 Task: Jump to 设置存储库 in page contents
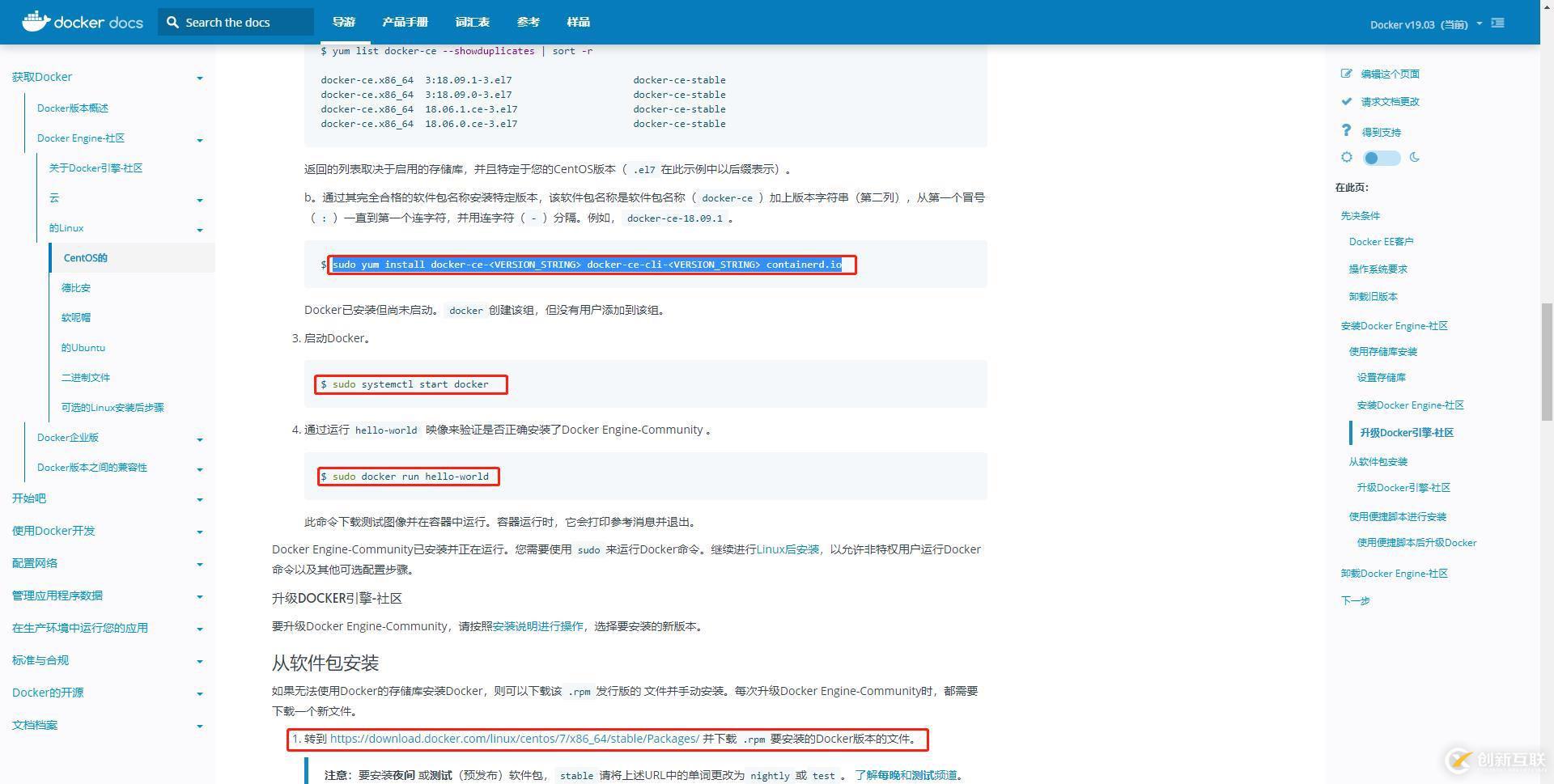click(x=1382, y=378)
